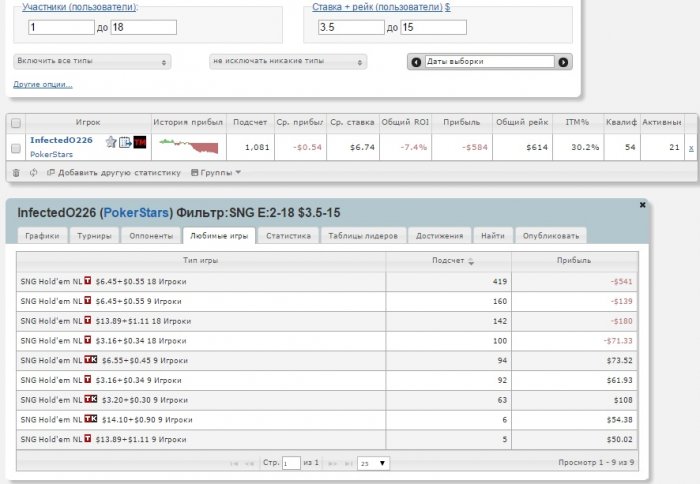Switch to the Турниры tab
The image size is (700, 484).
coord(94,236)
